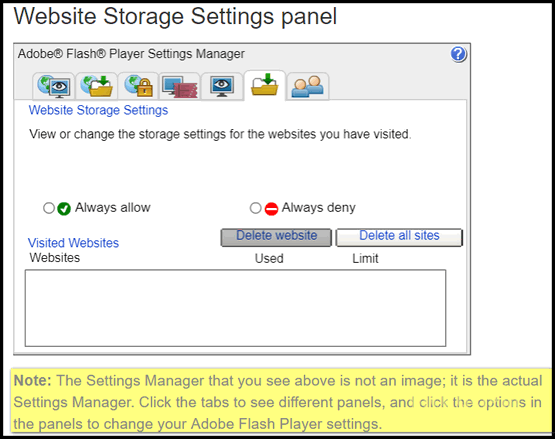555x439 pixels.
Task: Click the Used column header
Action: 269,258
